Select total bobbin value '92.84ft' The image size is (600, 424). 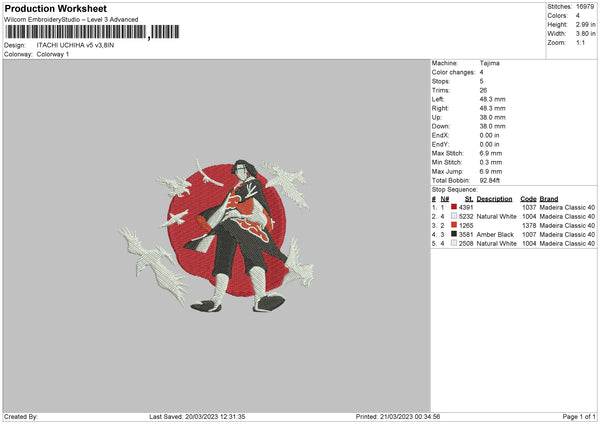489,180
